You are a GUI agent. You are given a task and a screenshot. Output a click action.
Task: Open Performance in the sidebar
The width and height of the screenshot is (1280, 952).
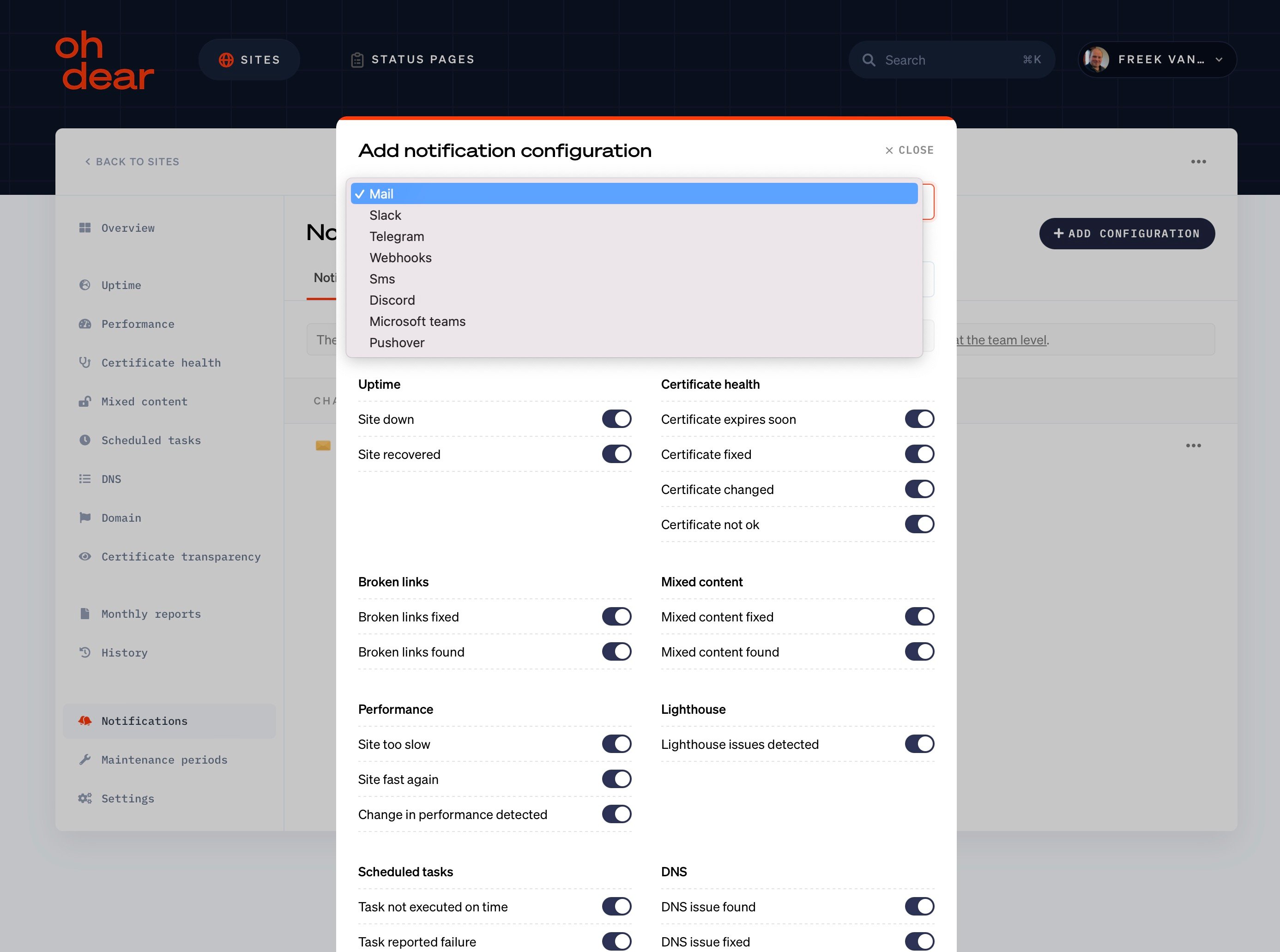138,324
